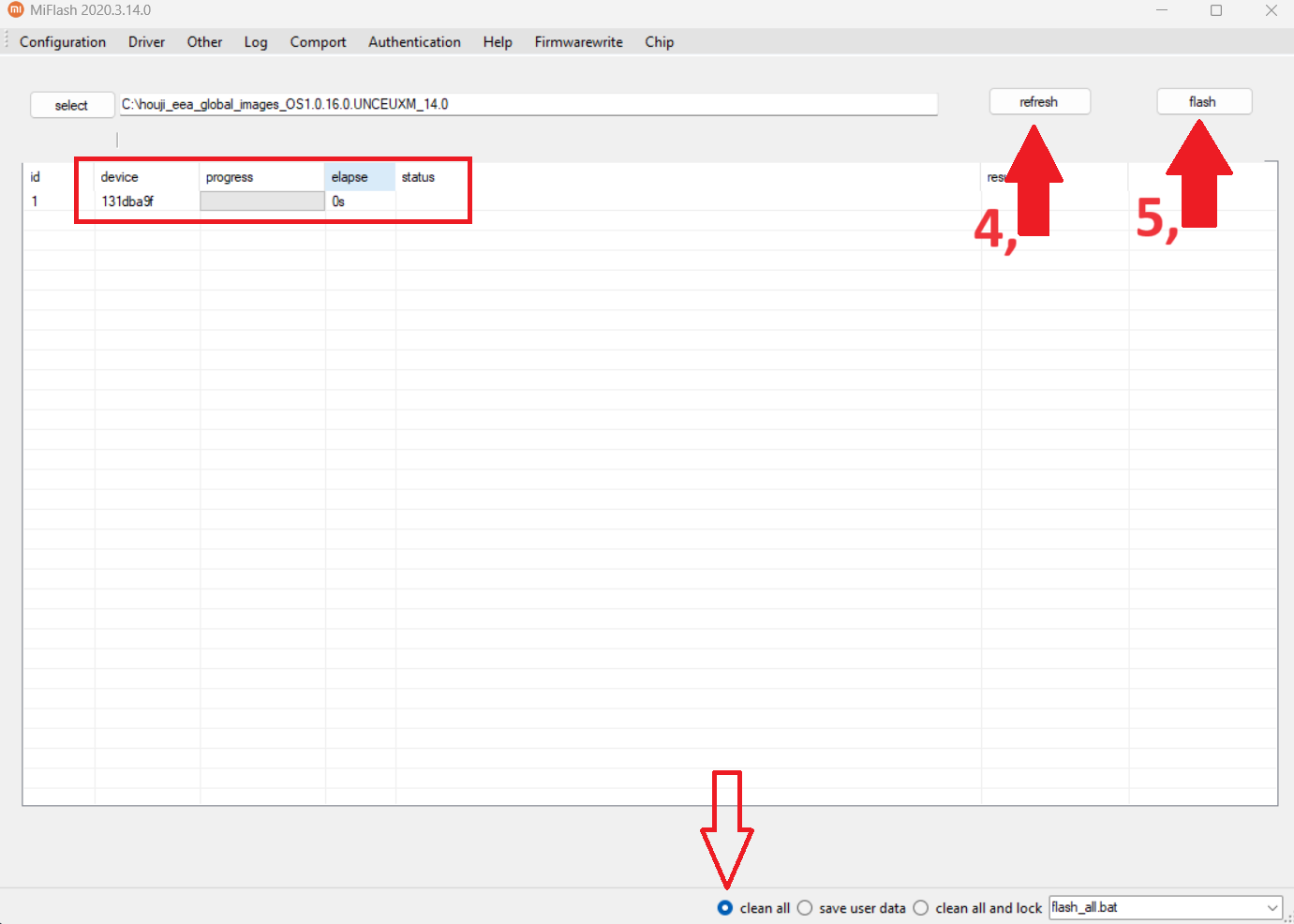Open the Authentication menu
The image size is (1294, 924).
(414, 42)
